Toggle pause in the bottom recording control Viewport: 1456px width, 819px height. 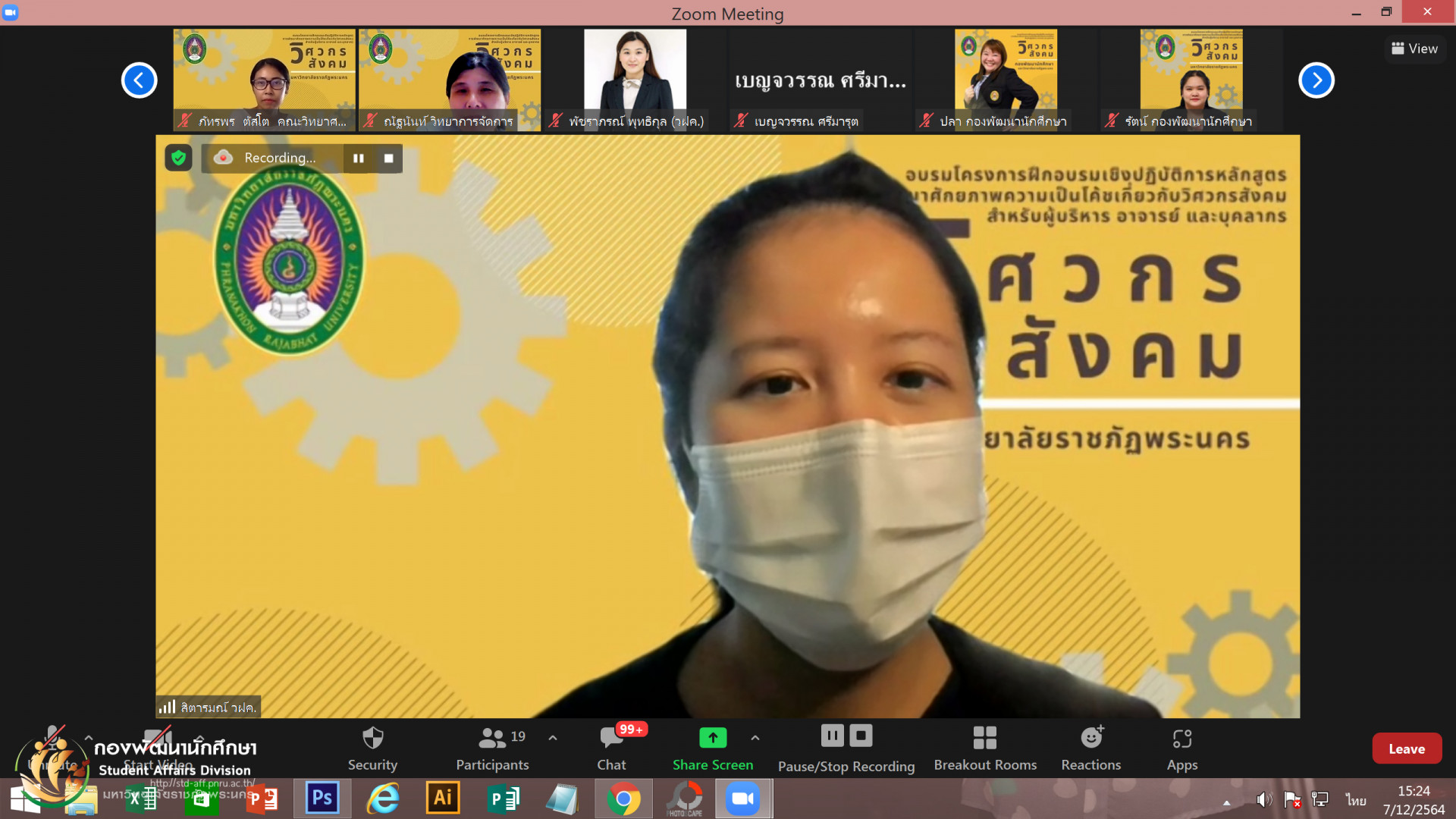coord(832,736)
